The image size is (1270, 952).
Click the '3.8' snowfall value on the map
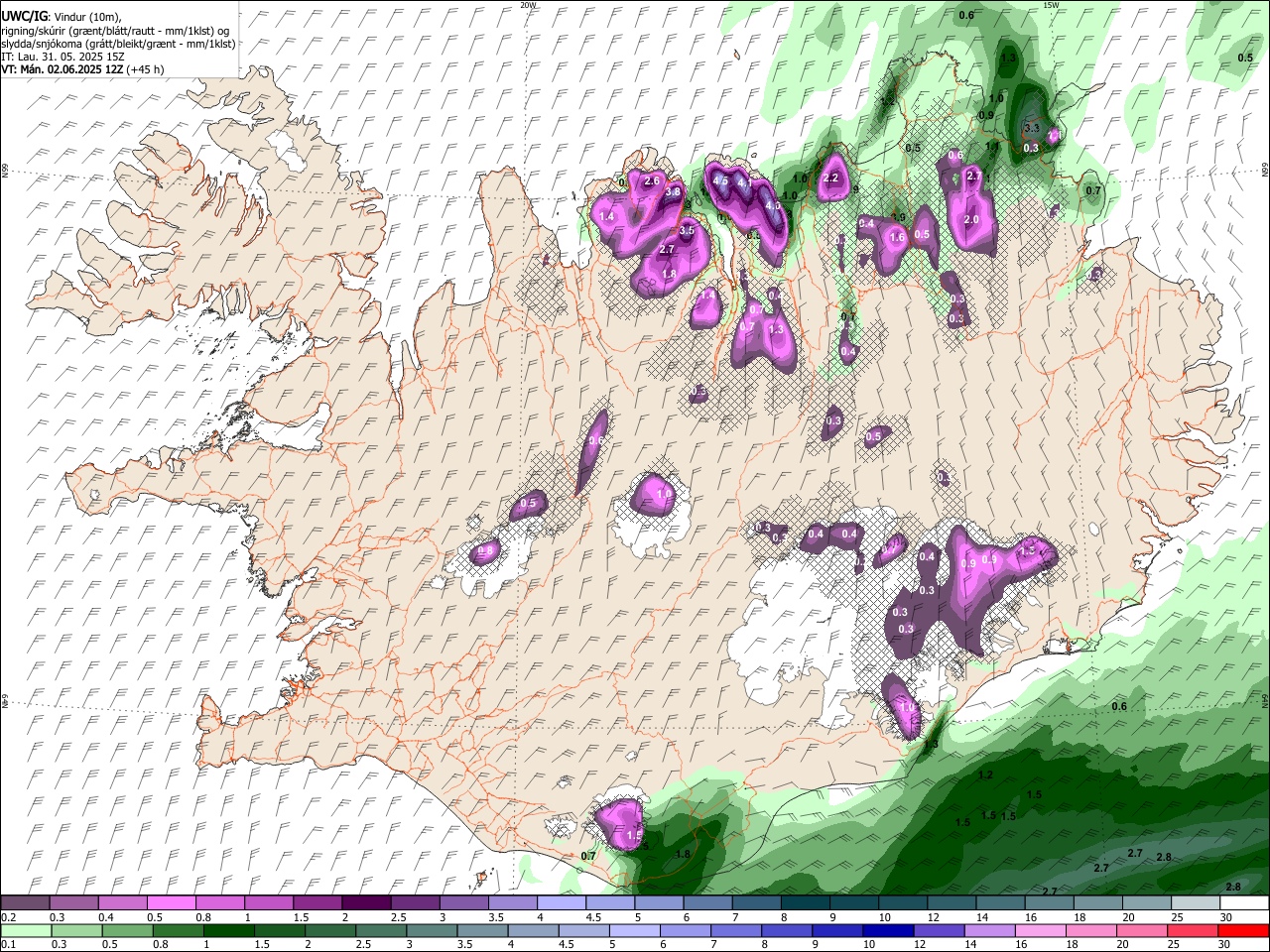tap(673, 191)
